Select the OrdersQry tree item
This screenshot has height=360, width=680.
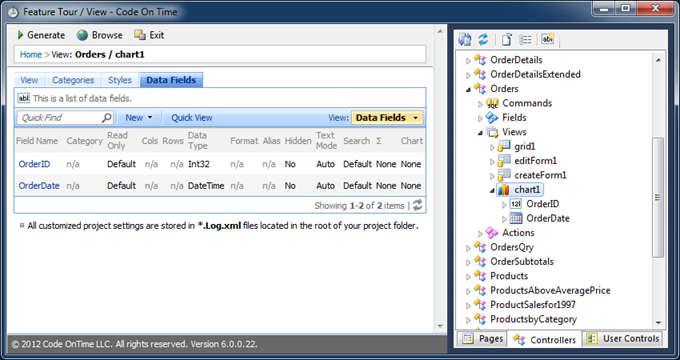click(512, 247)
